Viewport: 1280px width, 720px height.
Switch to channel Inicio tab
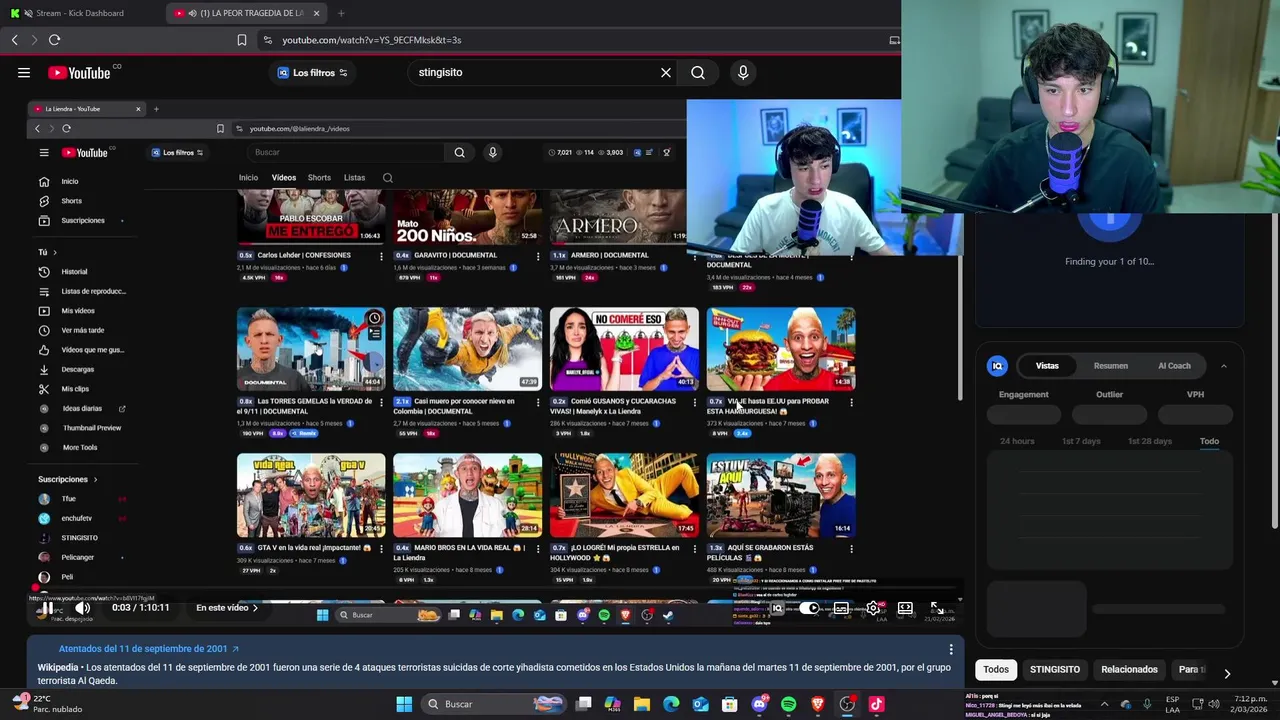click(248, 178)
